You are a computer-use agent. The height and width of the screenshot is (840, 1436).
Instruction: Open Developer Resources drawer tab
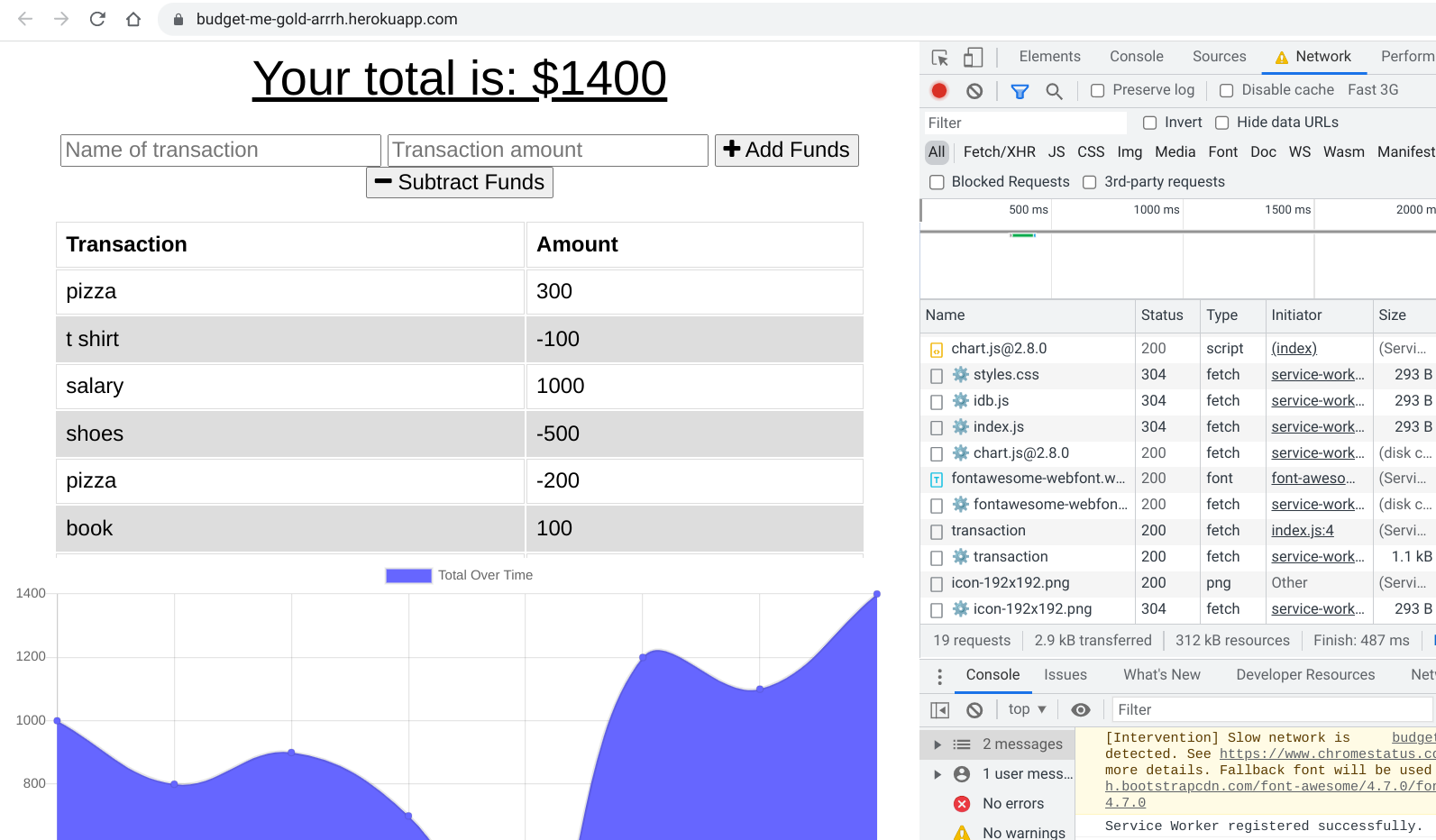[x=1304, y=674]
